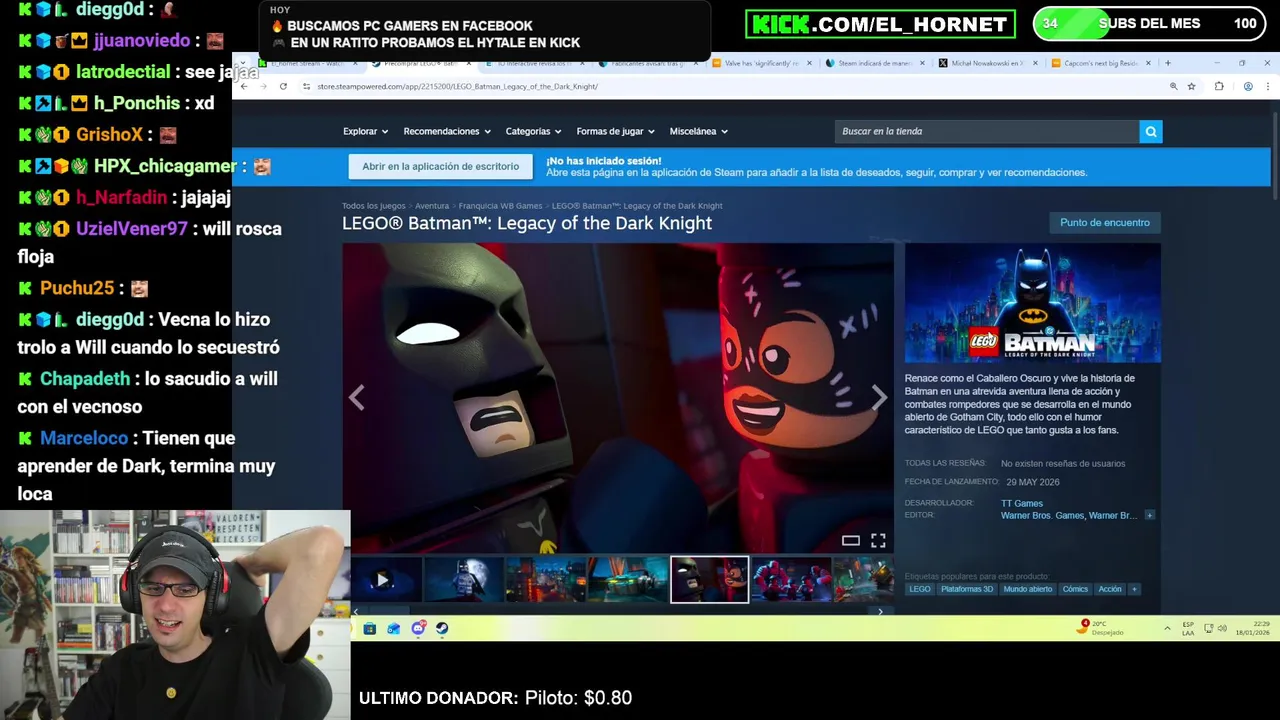This screenshot has height=720, width=1280.
Task: Show hidden system tray icons
Action: pos(1167,628)
